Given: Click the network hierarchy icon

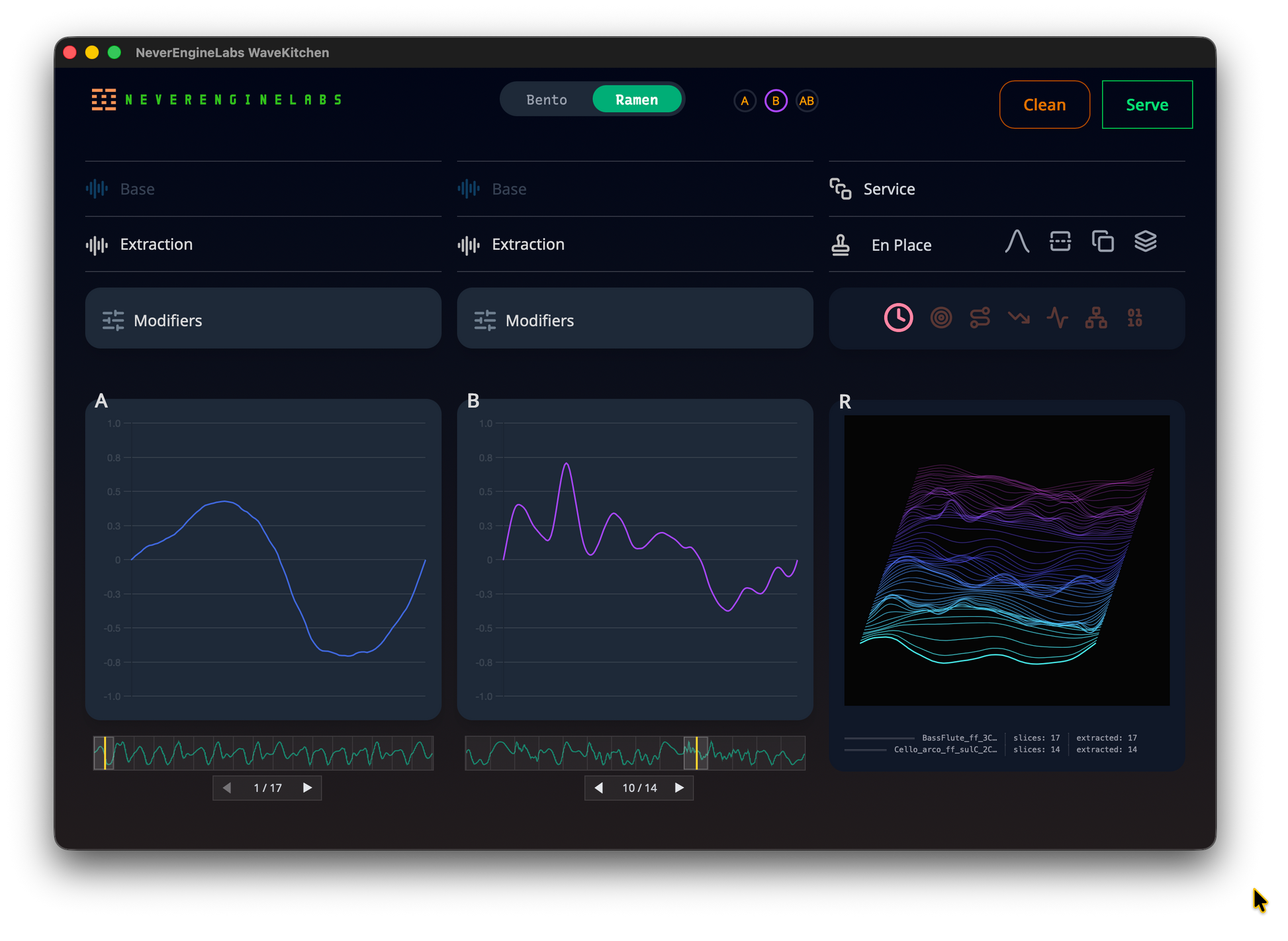Looking at the screenshot, I should tap(1096, 318).
